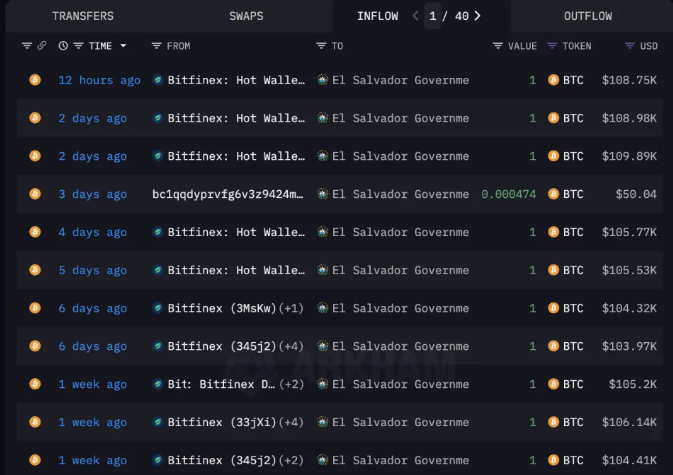Click Bitfinex leaf icon in $109.89K row
Viewport: 673px width, 475px height.
coord(158,156)
